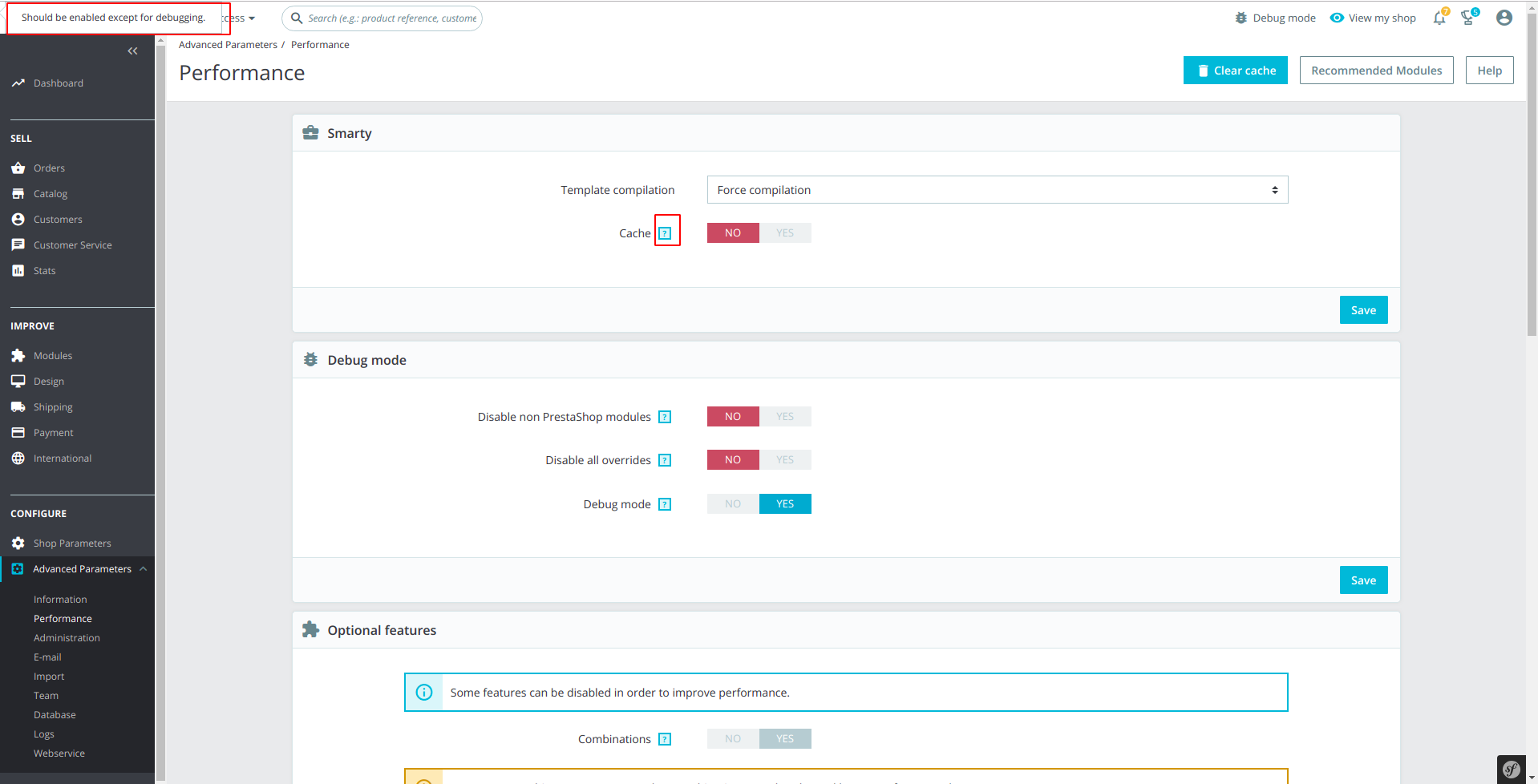Set Combinations toggle to YES
The image size is (1538, 784).
coord(785,739)
